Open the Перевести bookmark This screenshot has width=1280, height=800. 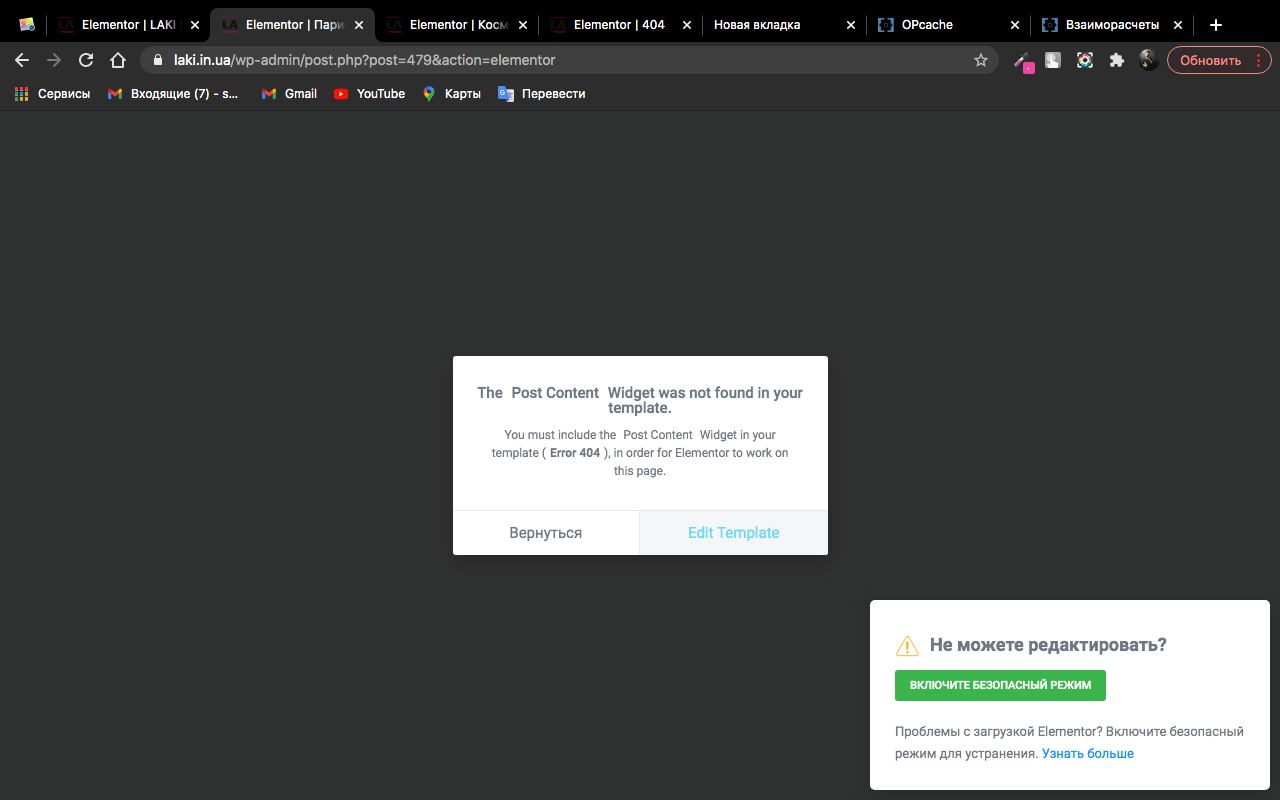tap(541, 94)
